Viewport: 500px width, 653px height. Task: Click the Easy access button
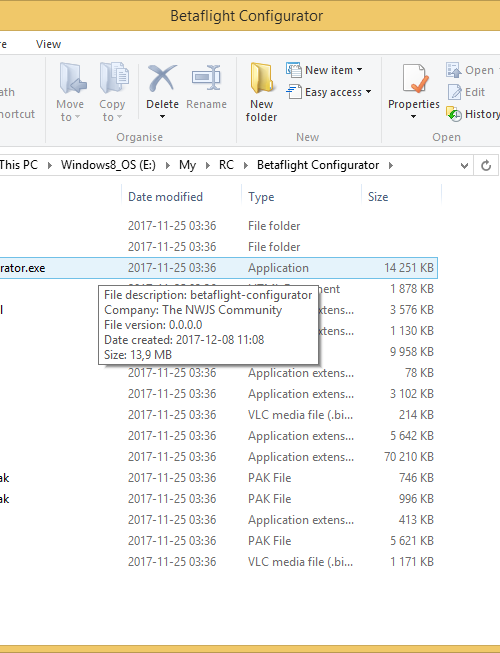click(328, 92)
